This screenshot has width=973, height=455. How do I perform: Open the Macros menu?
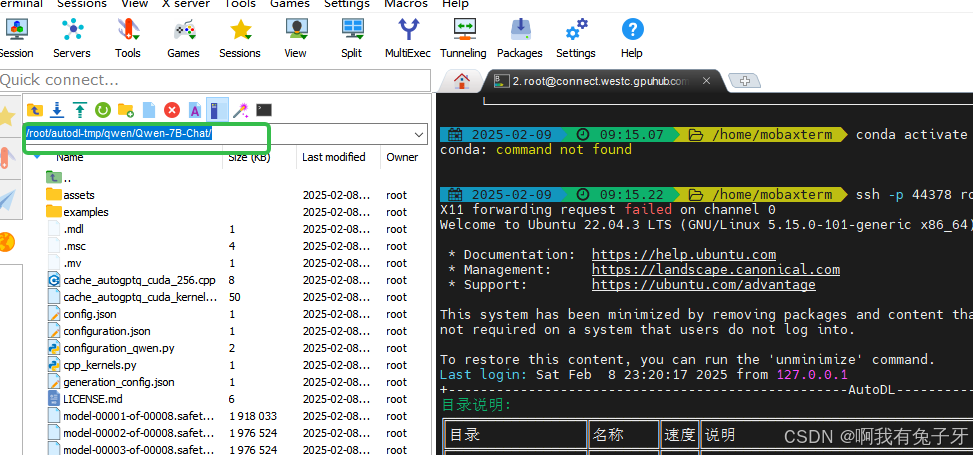[406, 4]
